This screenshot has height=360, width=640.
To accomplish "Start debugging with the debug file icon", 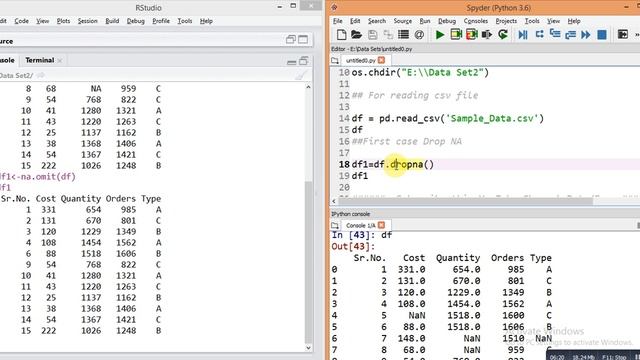I will click(523, 35).
